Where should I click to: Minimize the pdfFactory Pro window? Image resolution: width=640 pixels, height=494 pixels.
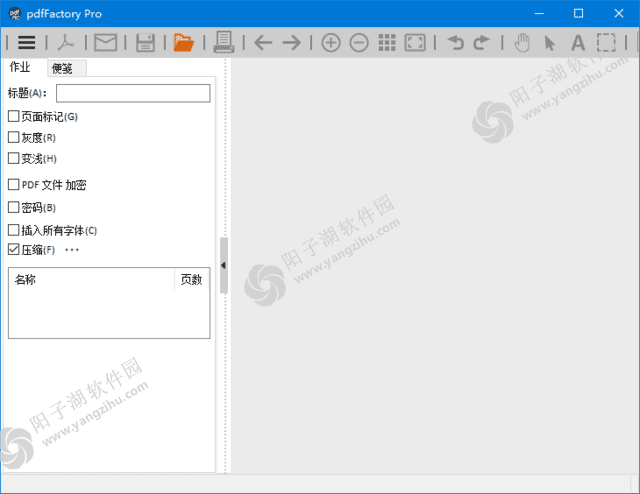pos(539,13)
